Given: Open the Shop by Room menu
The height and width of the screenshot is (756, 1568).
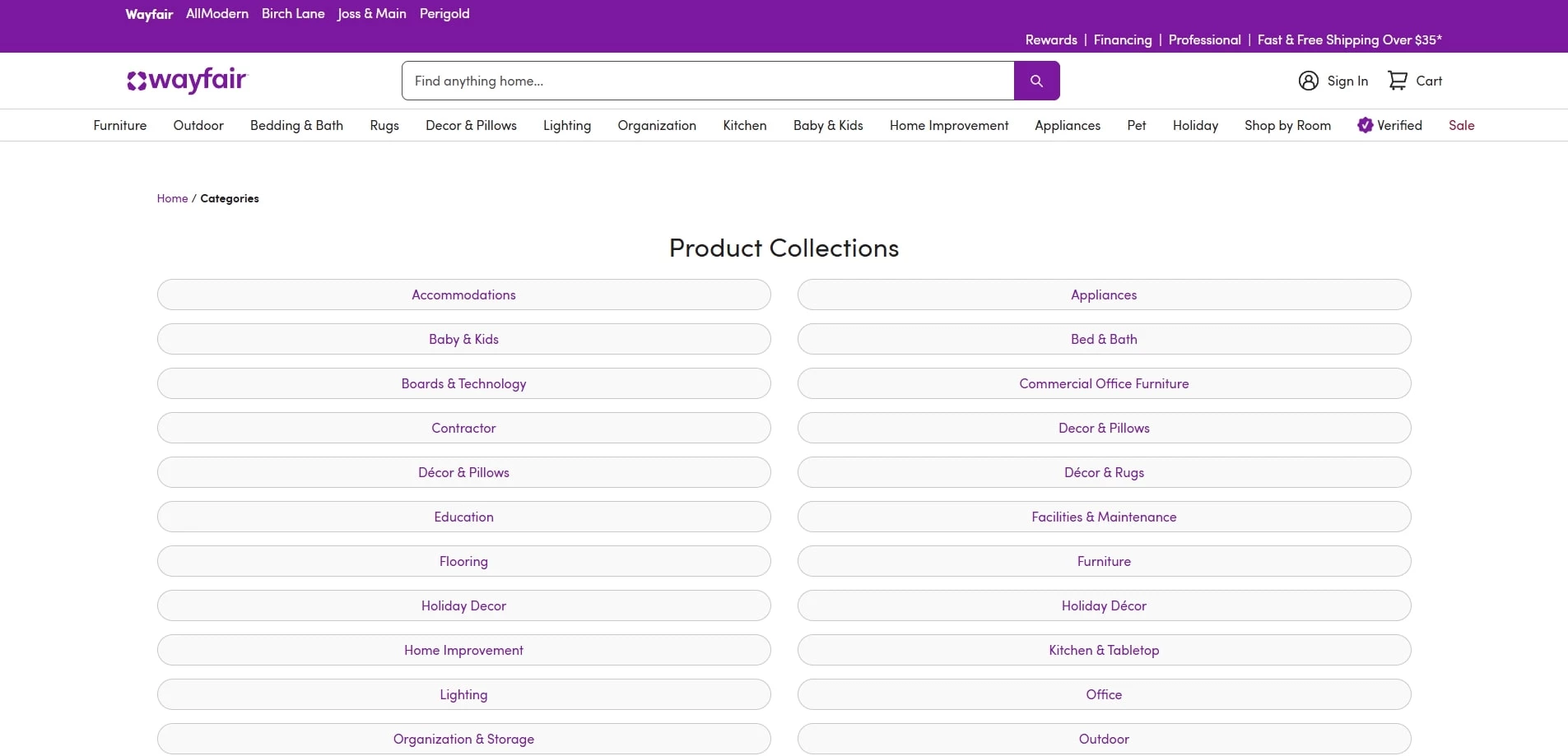Looking at the screenshot, I should (1287, 125).
